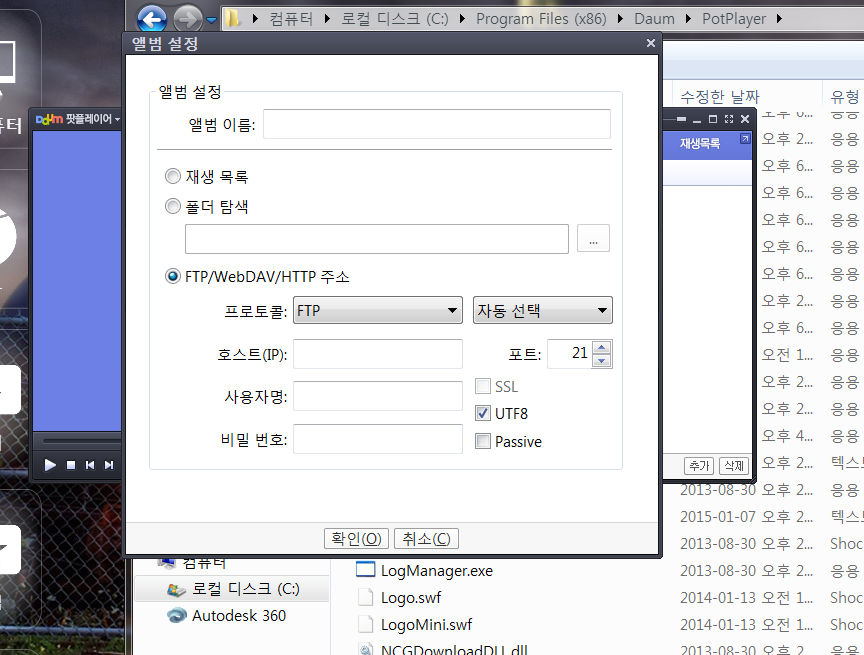Click the 사용자명 input field
The image size is (864, 655).
click(377, 396)
